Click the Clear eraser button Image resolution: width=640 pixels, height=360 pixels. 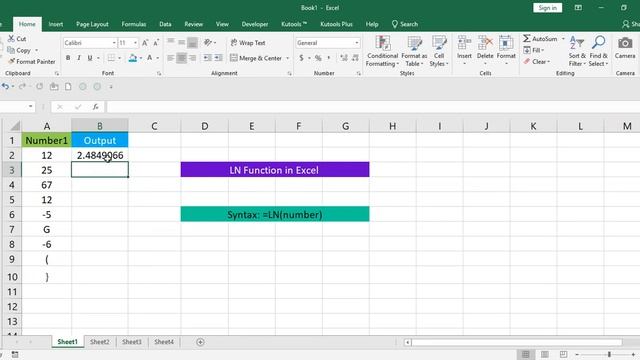click(x=537, y=62)
